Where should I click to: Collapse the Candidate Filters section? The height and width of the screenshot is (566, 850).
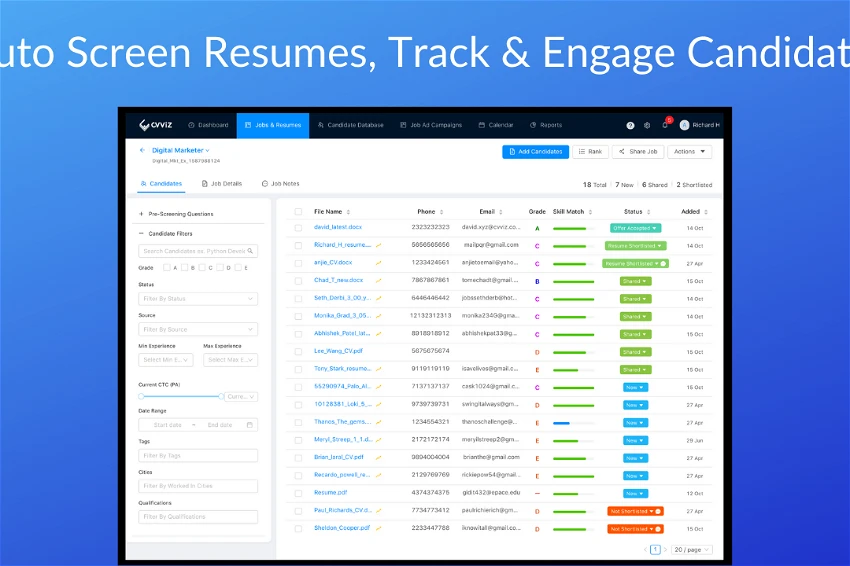coord(166,234)
